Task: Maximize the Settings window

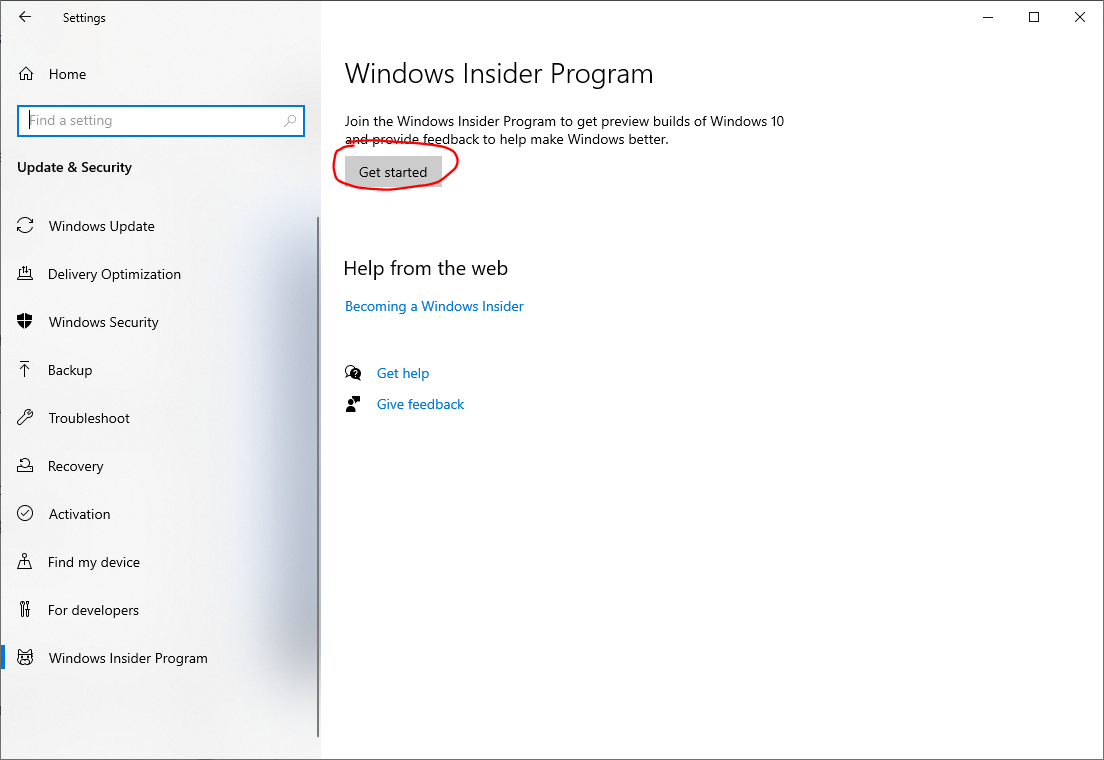Action: pos(1034,17)
